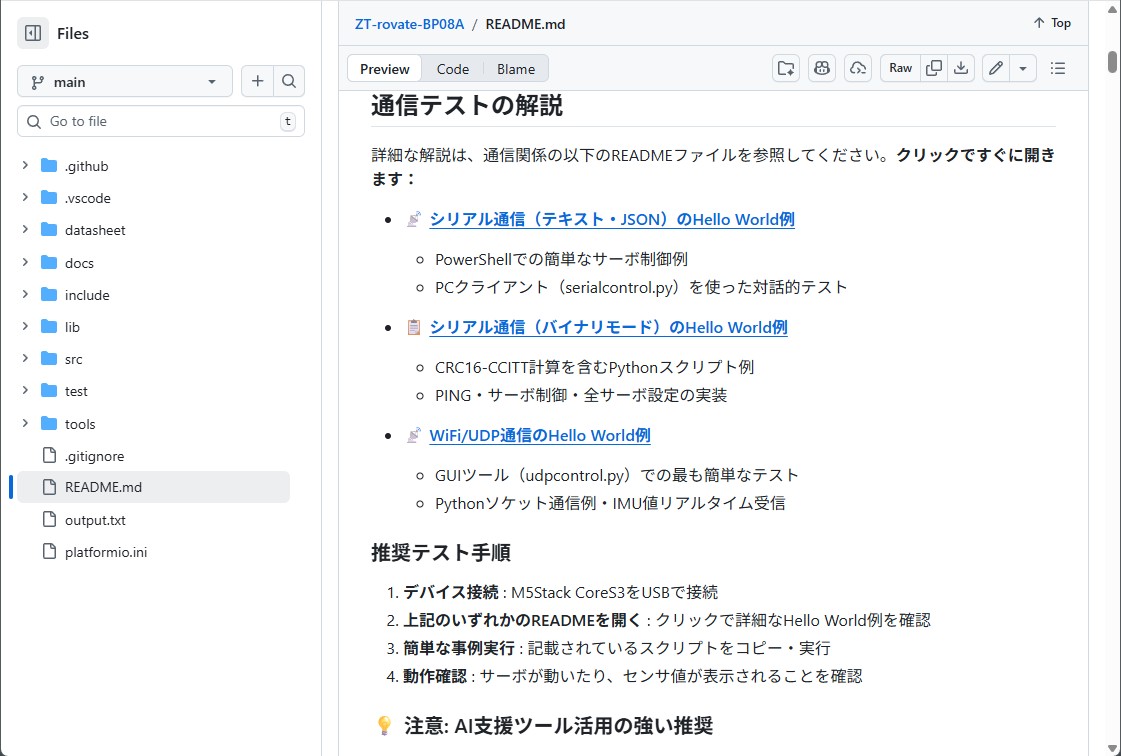
Task: Click the Raw button
Action: pos(900,68)
